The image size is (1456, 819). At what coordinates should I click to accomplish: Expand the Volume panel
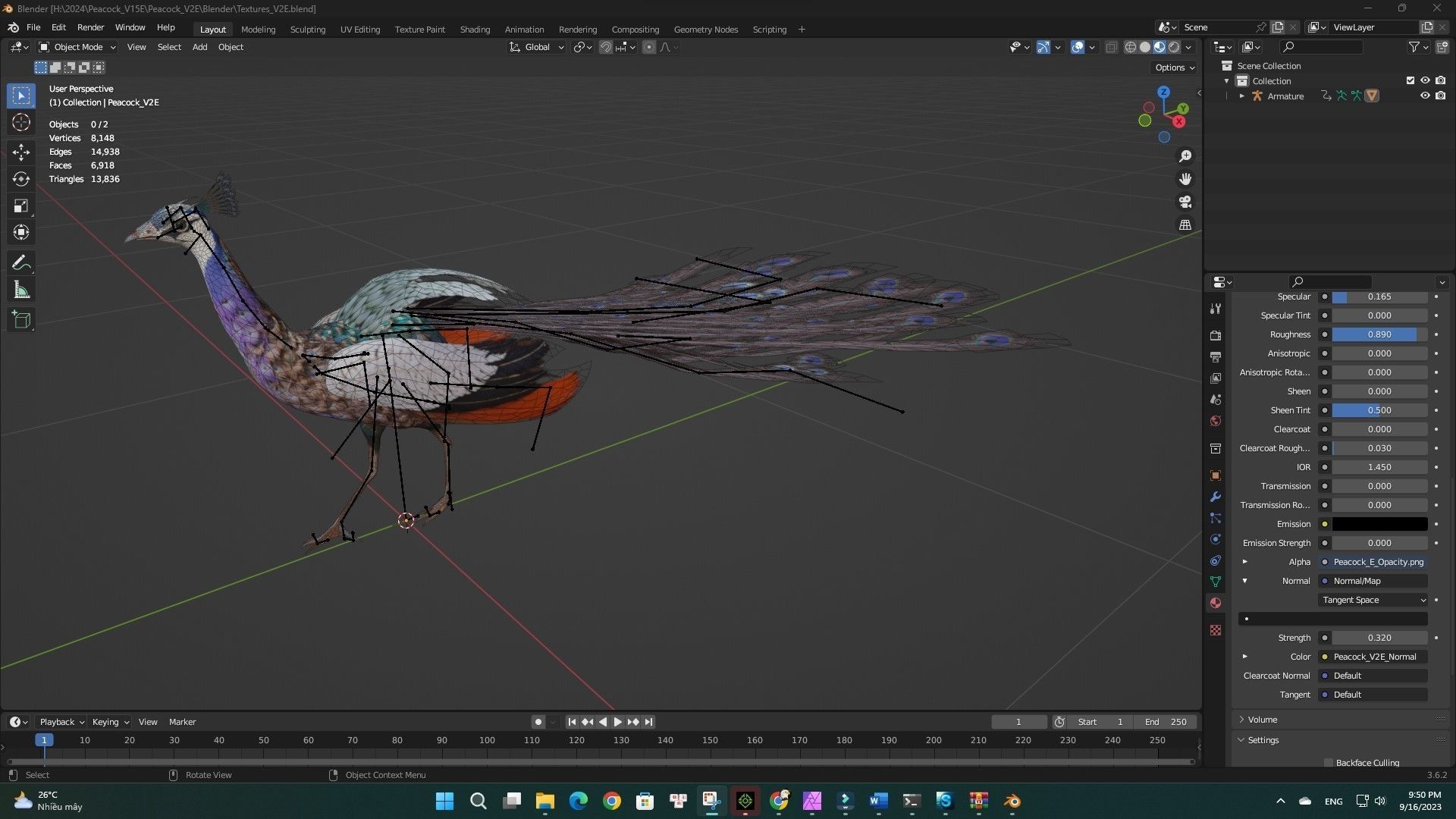(x=1263, y=720)
